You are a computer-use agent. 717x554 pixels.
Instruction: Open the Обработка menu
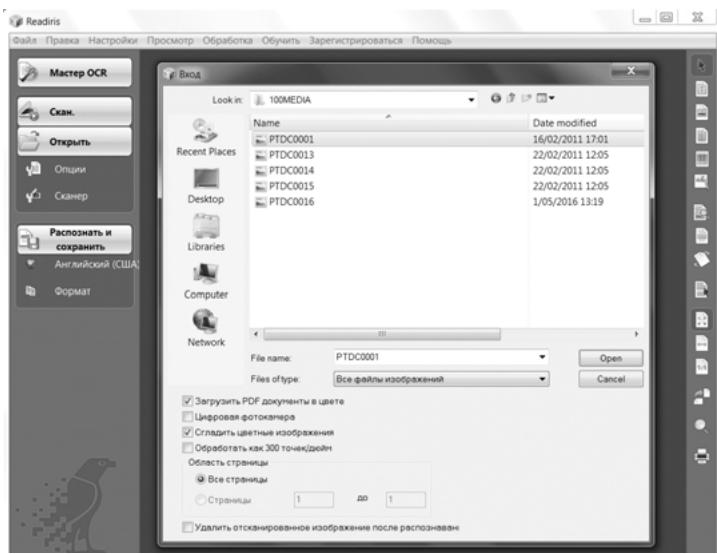point(227,41)
